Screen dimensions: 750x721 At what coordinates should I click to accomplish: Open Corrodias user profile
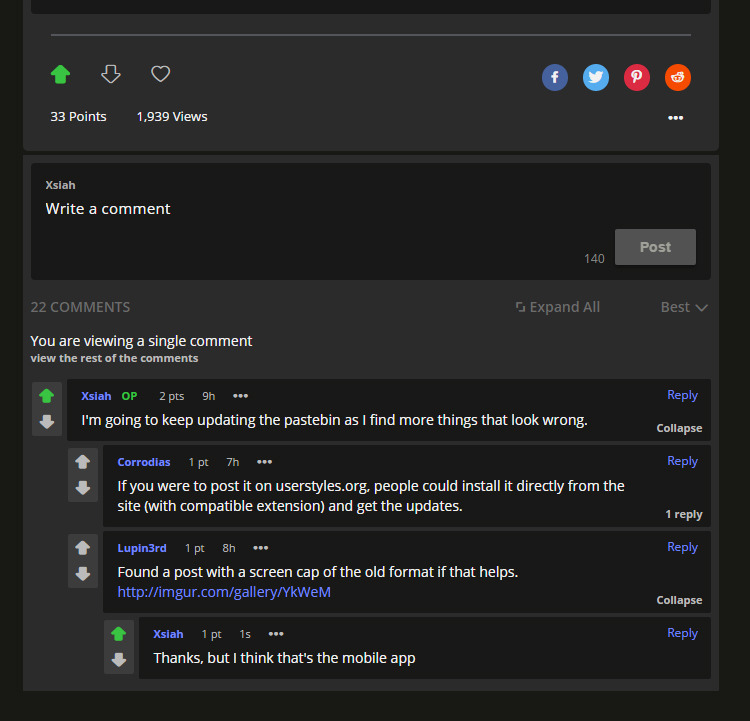pos(143,462)
